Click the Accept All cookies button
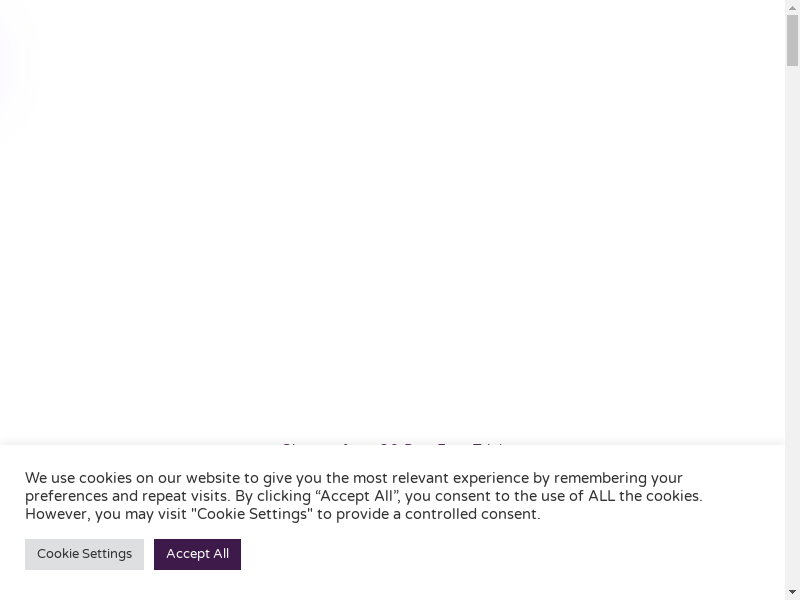This screenshot has width=800, height=600. (x=197, y=554)
